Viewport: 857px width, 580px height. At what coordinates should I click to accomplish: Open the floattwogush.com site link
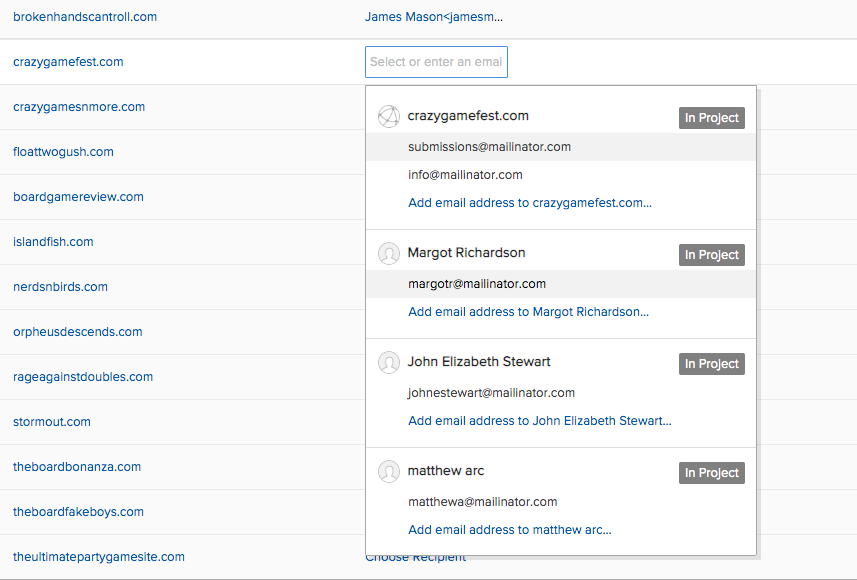pos(63,152)
